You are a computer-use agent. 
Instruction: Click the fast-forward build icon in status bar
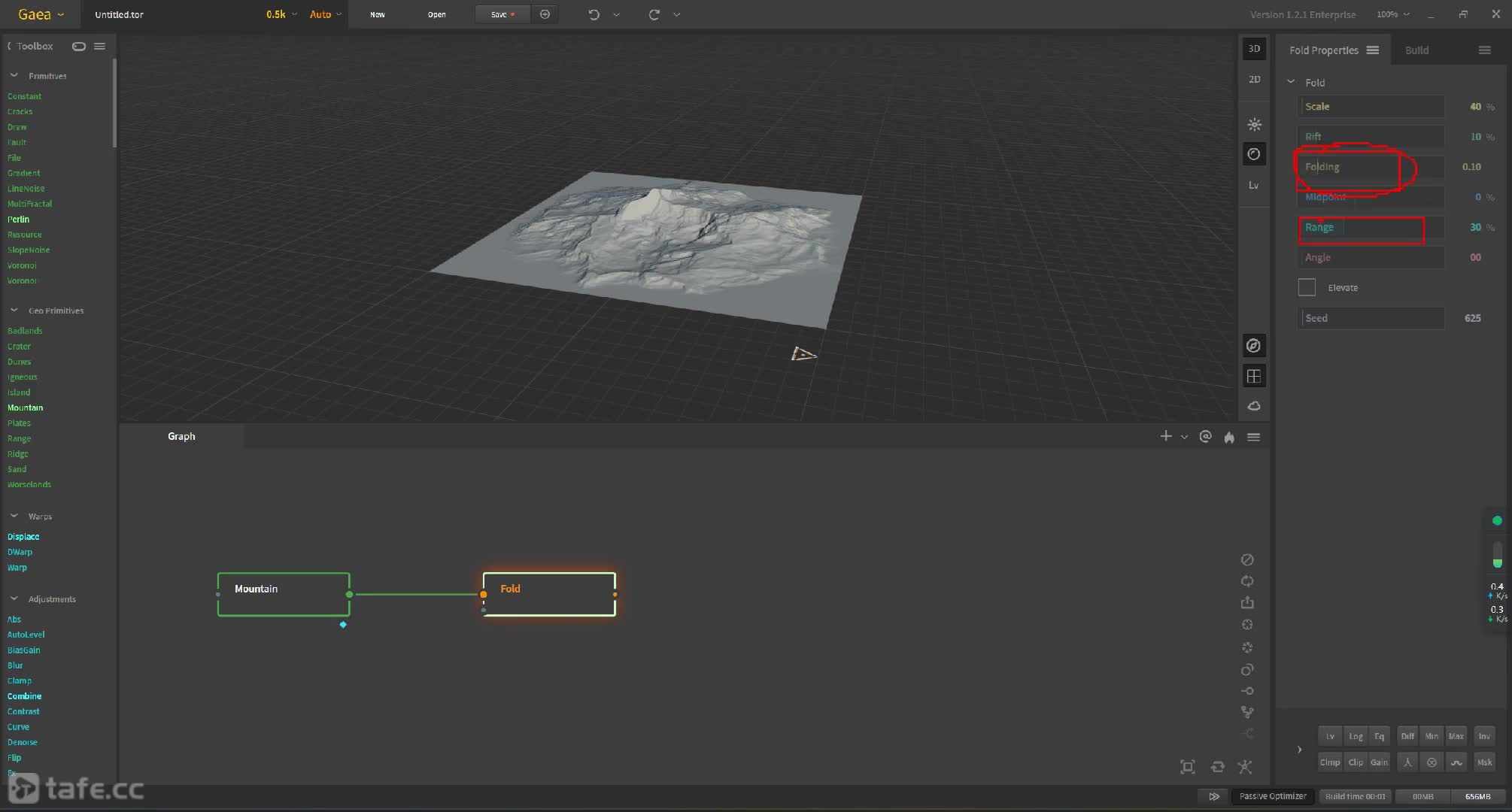tap(1214, 796)
